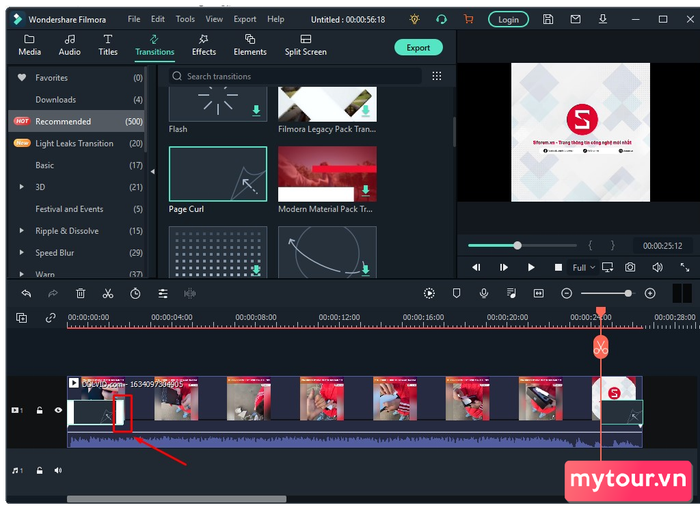Click the marker shield icon

(x=456, y=293)
